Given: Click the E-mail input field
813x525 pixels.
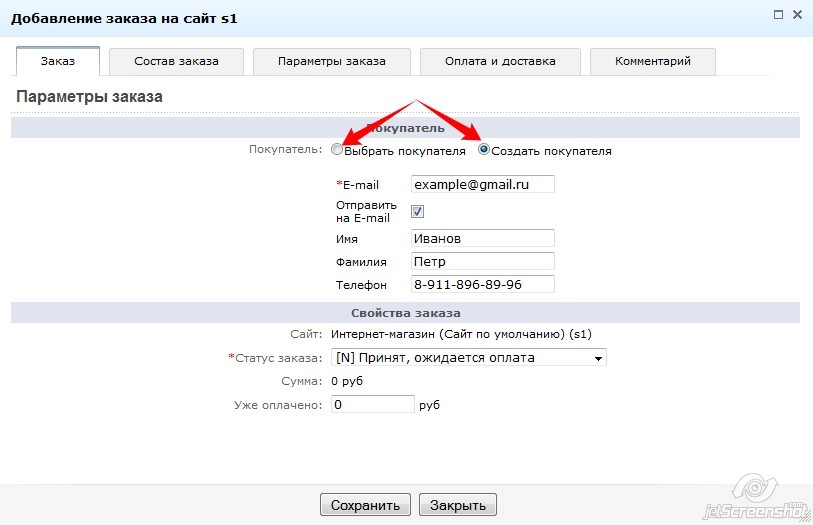Looking at the screenshot, I should click(482, 184).
